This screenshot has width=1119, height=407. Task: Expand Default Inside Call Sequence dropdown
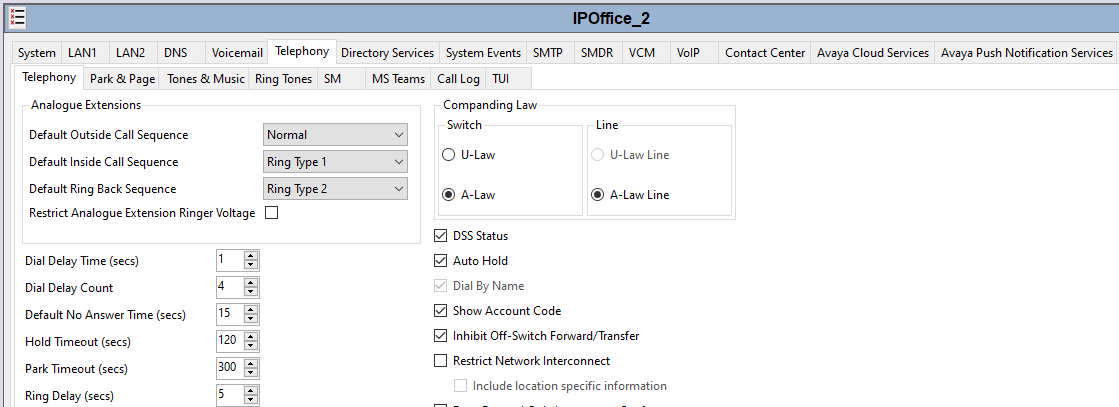point(335,162)
